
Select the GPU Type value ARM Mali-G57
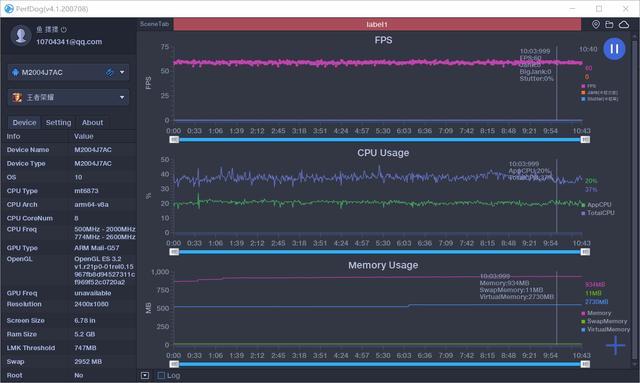96,248
